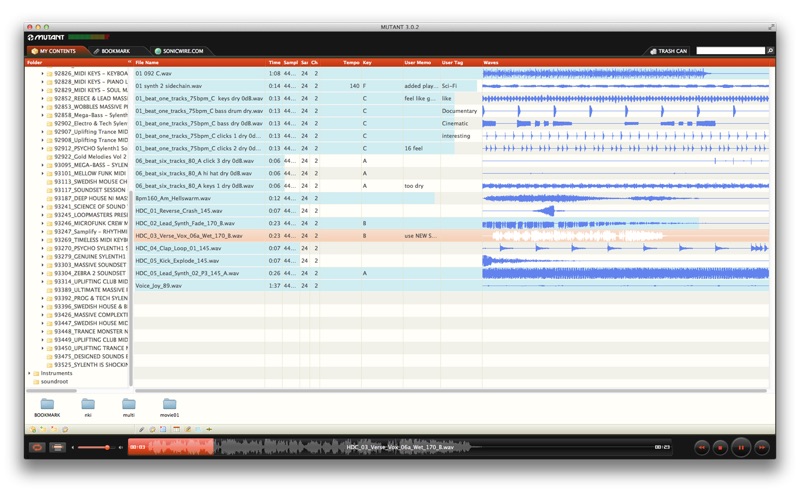Click the fast-forward button in transport
Viewport: 800px width, 500px height.
tap(762, 447)
